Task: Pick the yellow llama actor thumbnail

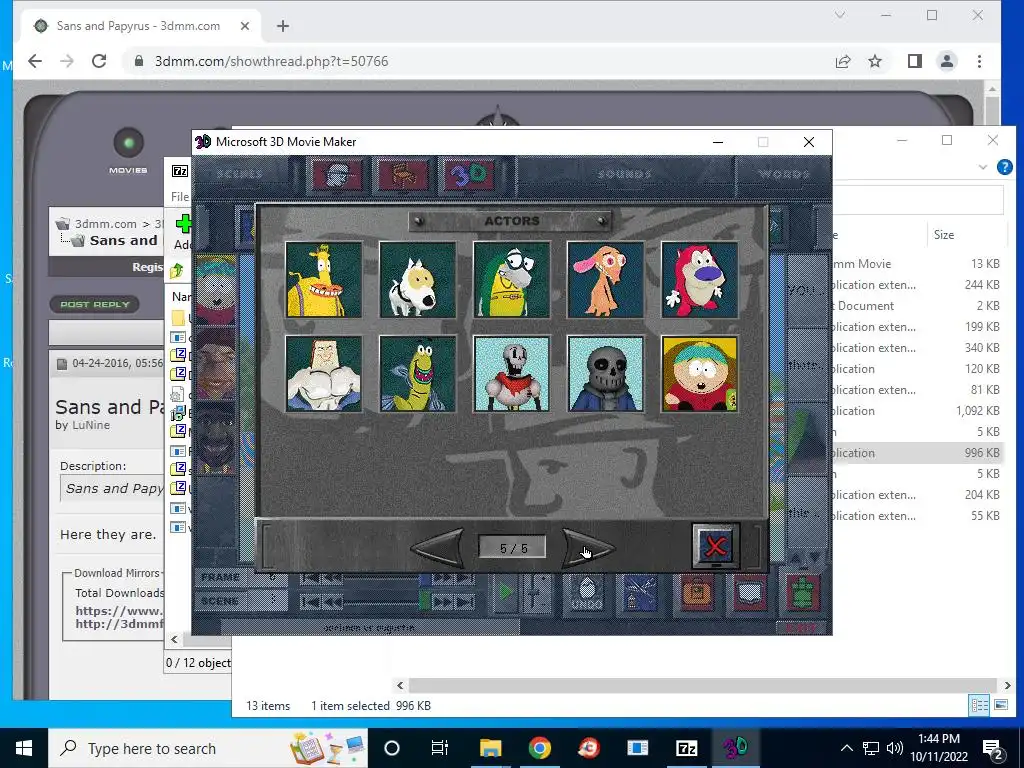Action: [x=323, y=280]
